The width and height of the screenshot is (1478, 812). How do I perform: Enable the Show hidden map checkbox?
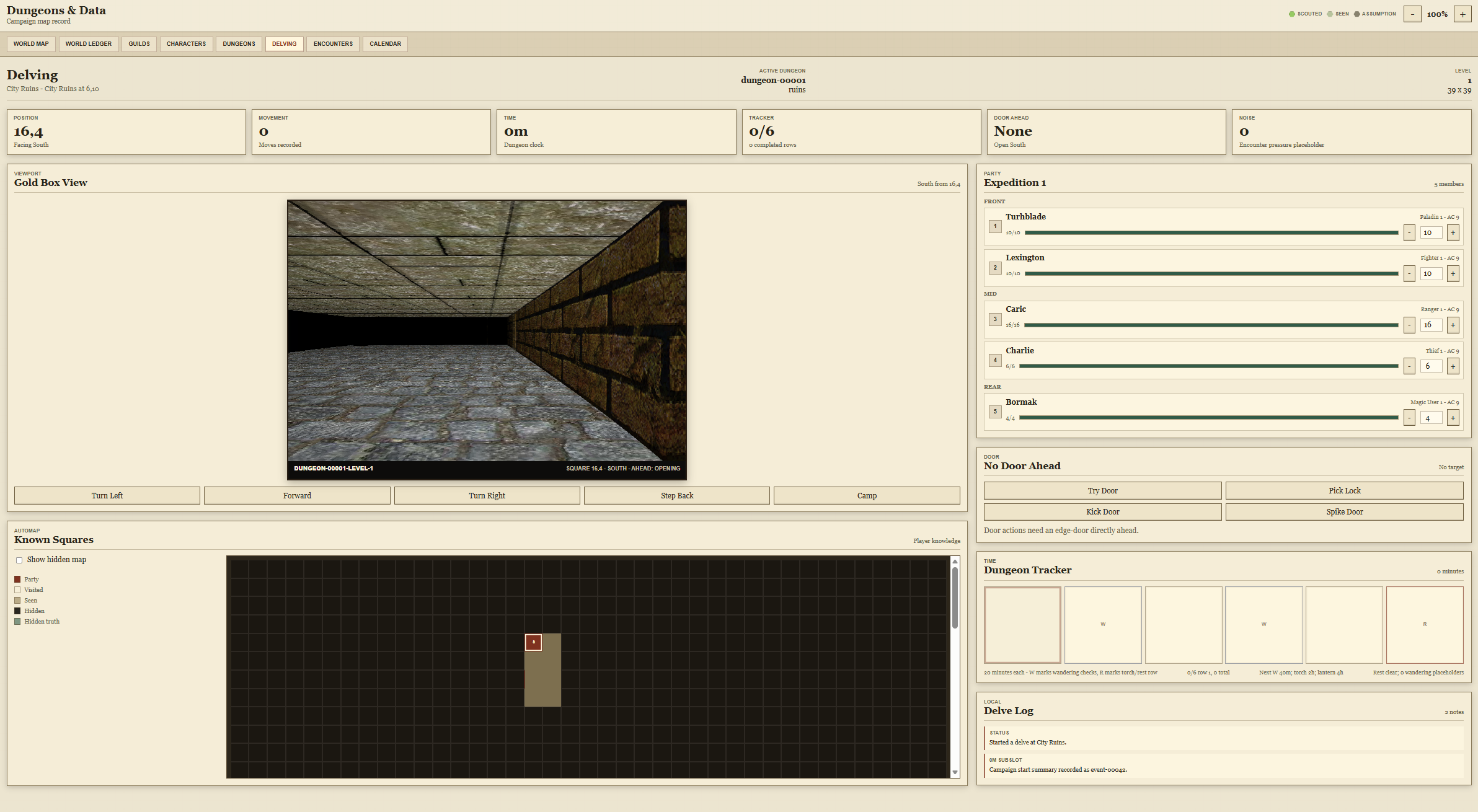19,560
